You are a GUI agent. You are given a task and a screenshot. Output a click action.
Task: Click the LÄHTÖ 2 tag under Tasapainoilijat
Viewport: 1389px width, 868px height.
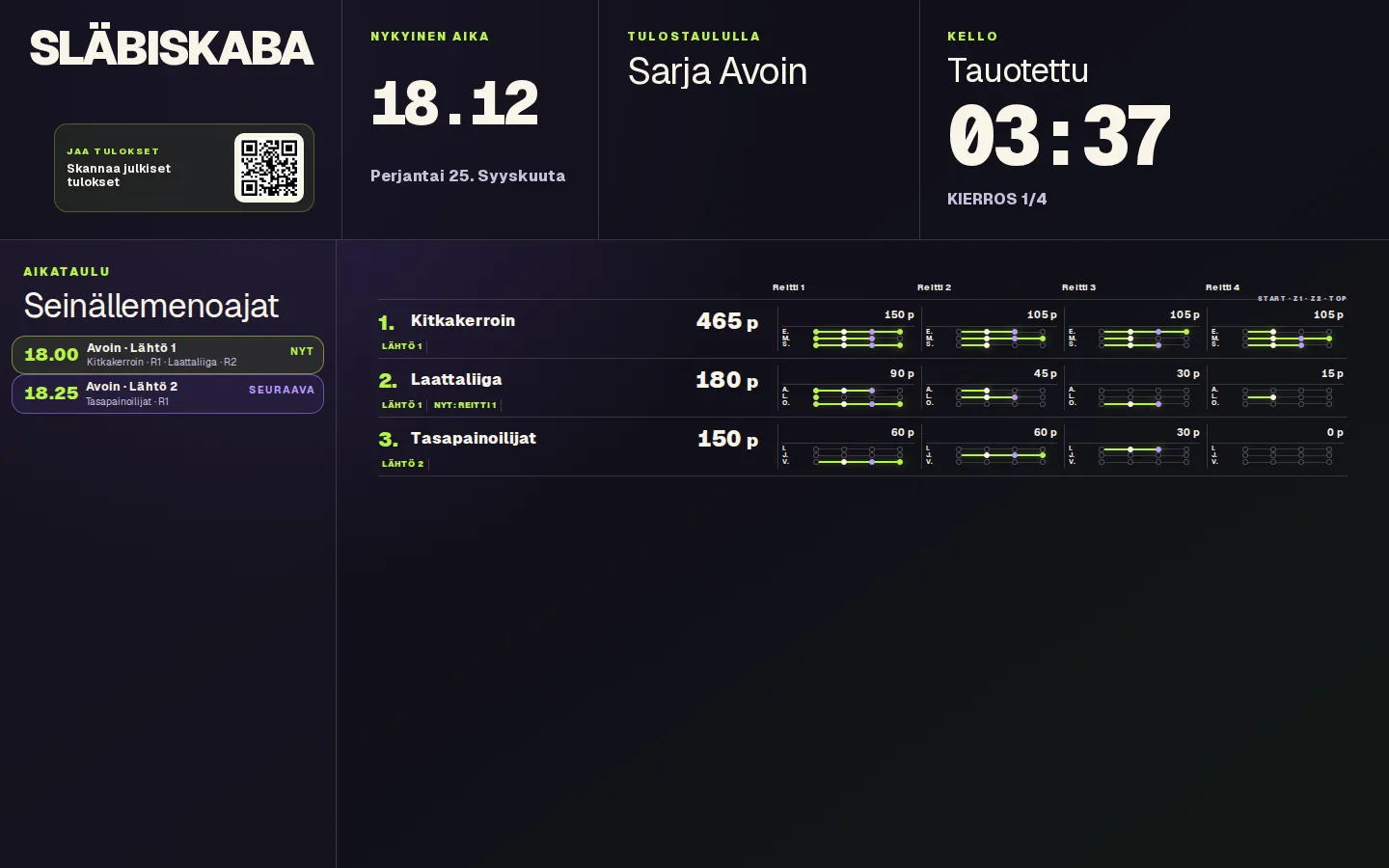pos(402,464)
